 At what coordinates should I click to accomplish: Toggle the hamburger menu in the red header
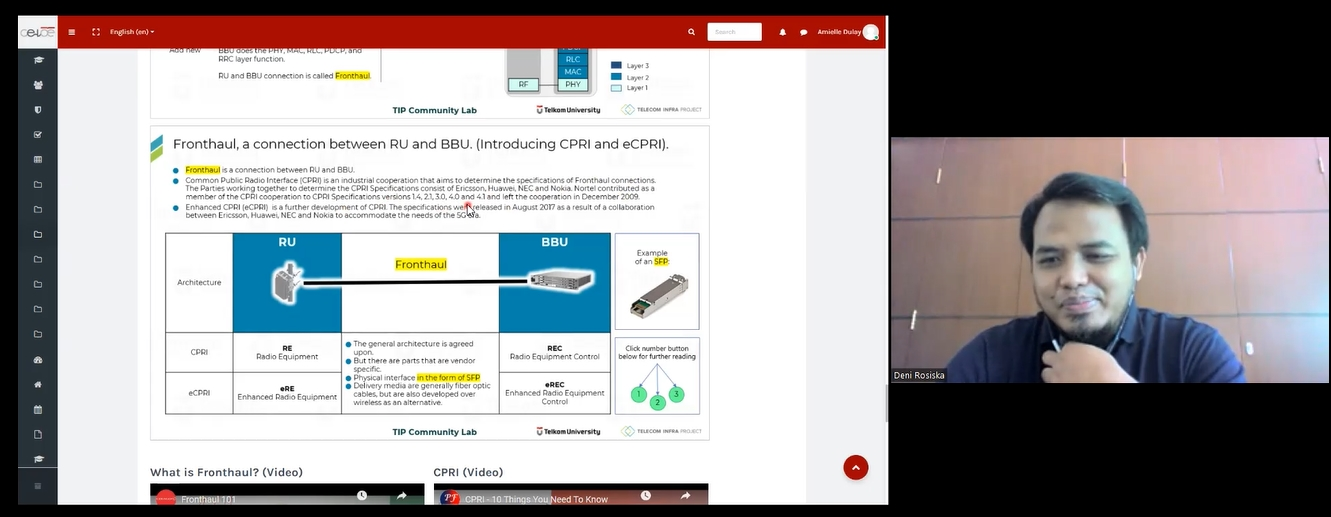click(x=72, y=32)
